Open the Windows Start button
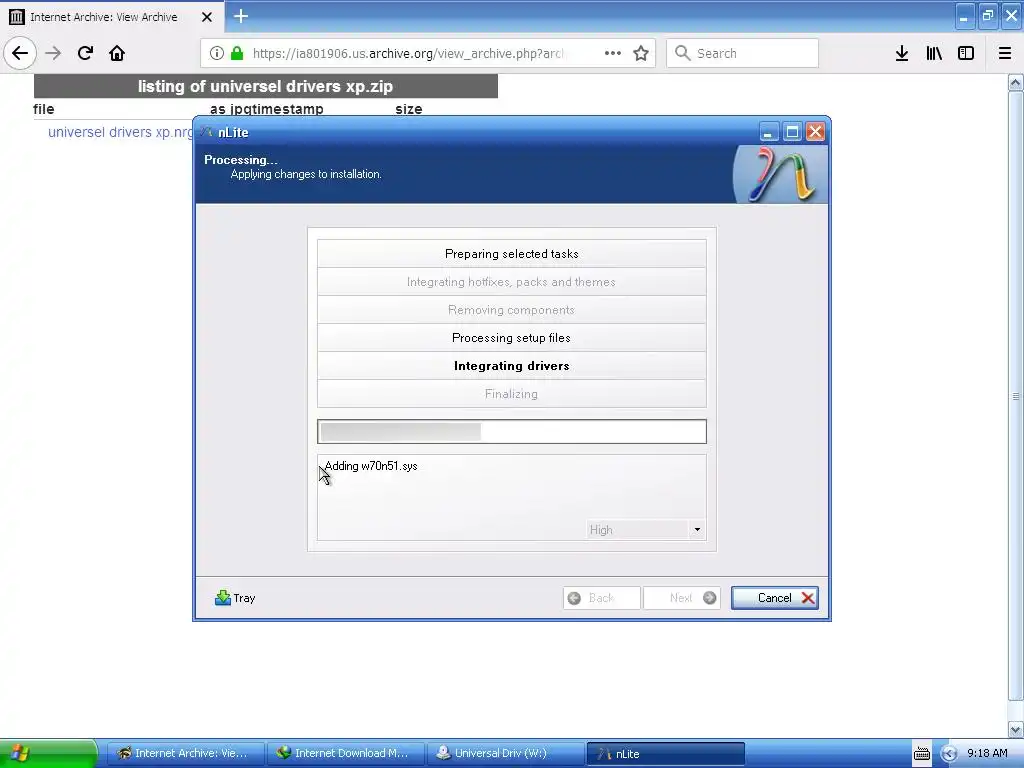The width and height of the screenshot is (1024, 768). click(48, 754)
